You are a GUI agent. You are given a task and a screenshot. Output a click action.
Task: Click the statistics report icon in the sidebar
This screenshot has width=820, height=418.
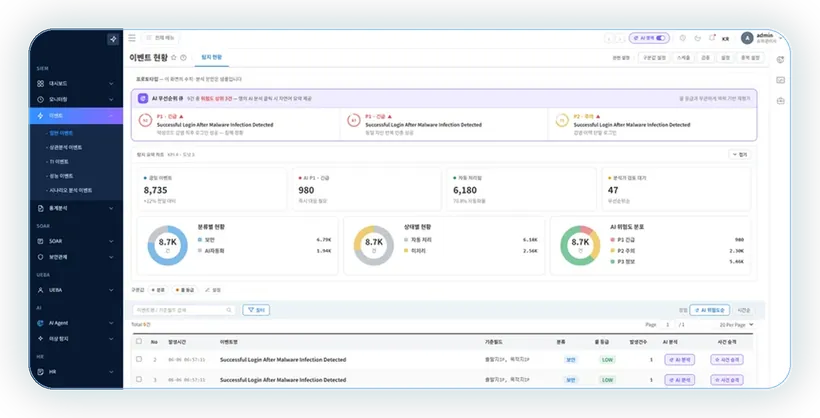coord(40,208)
